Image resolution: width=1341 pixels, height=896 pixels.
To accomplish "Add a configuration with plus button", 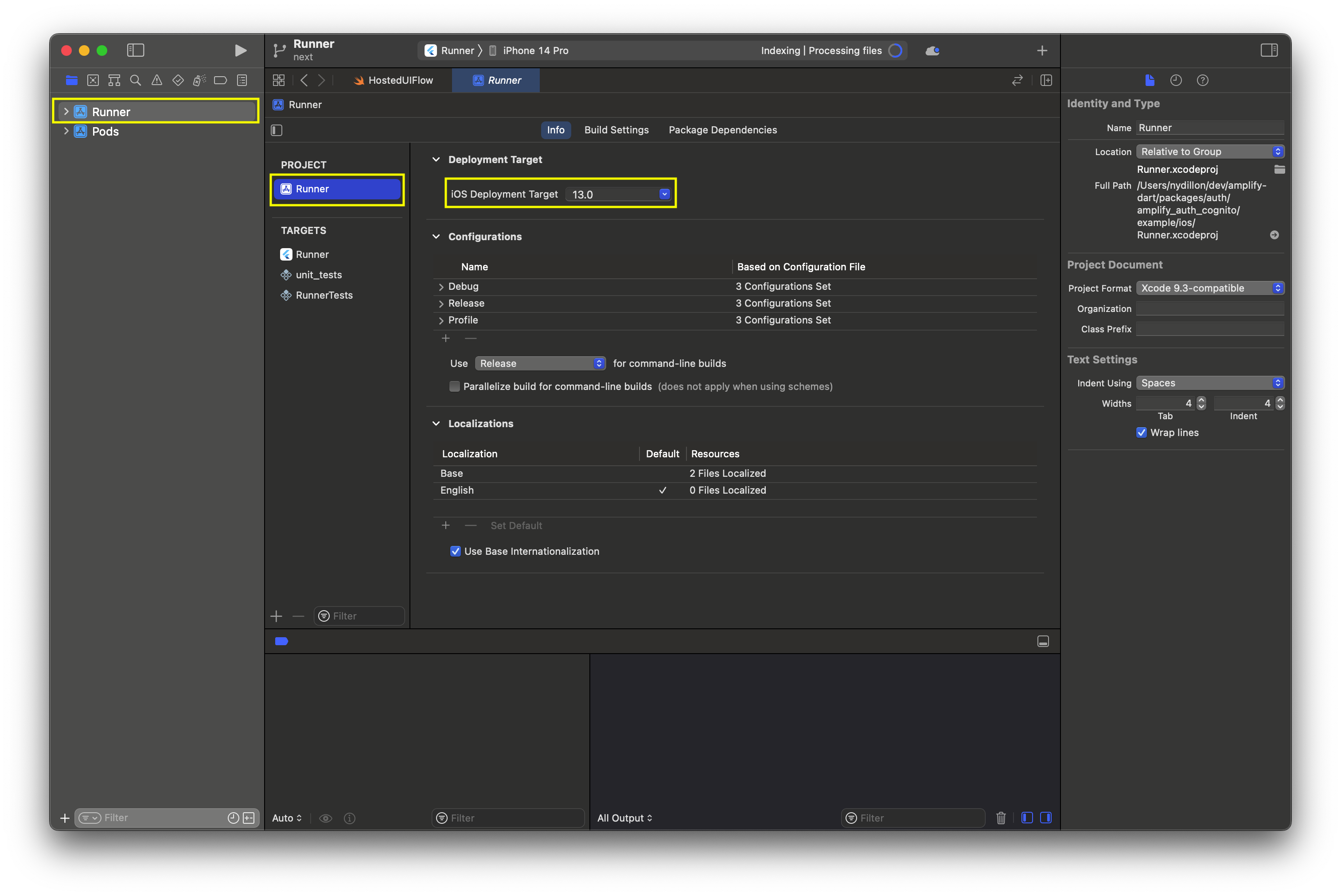I will pyautogui.click(x=446, y=338).
